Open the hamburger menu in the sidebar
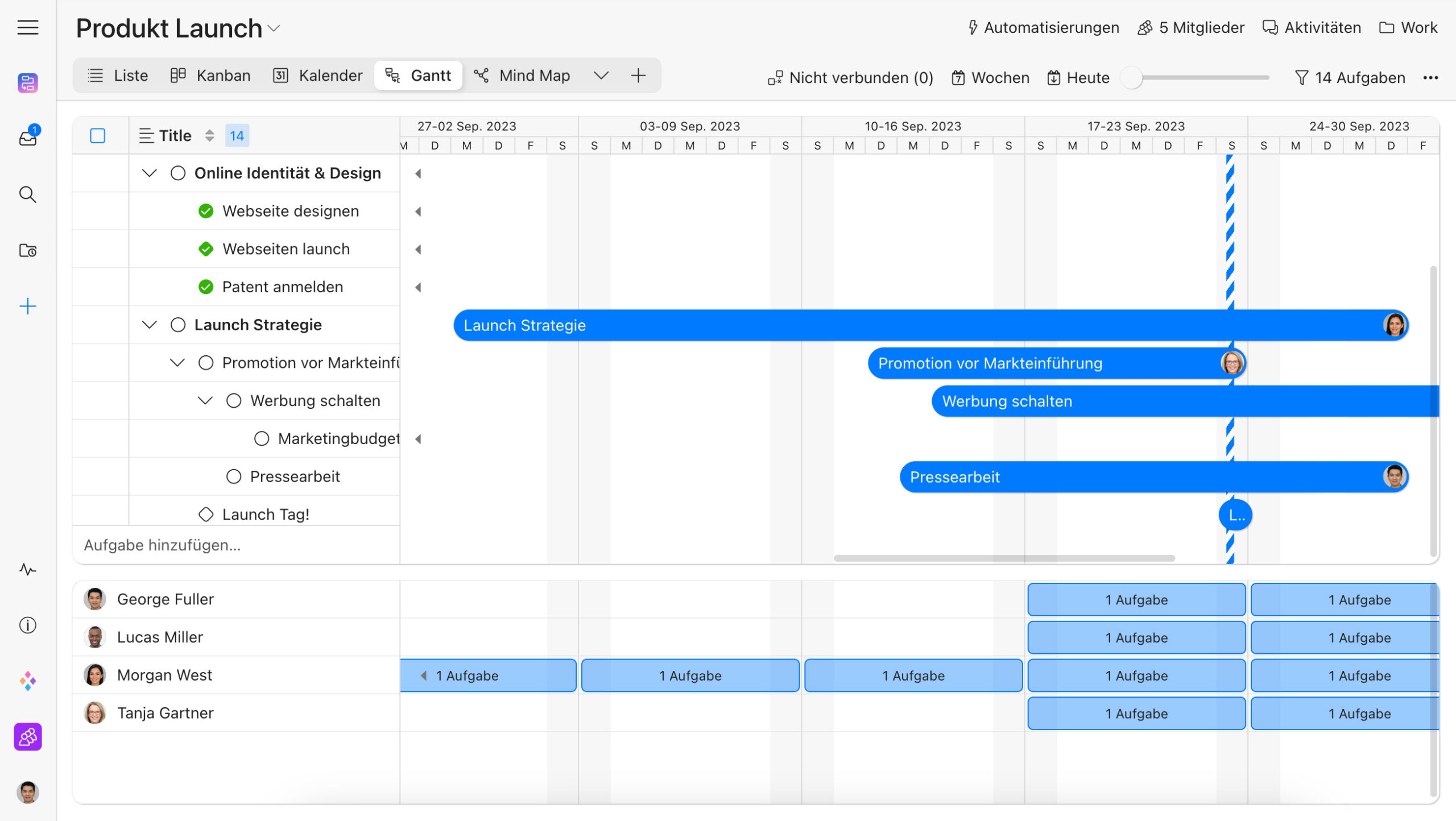This screenshot has width=1456, height=821. 27,27
